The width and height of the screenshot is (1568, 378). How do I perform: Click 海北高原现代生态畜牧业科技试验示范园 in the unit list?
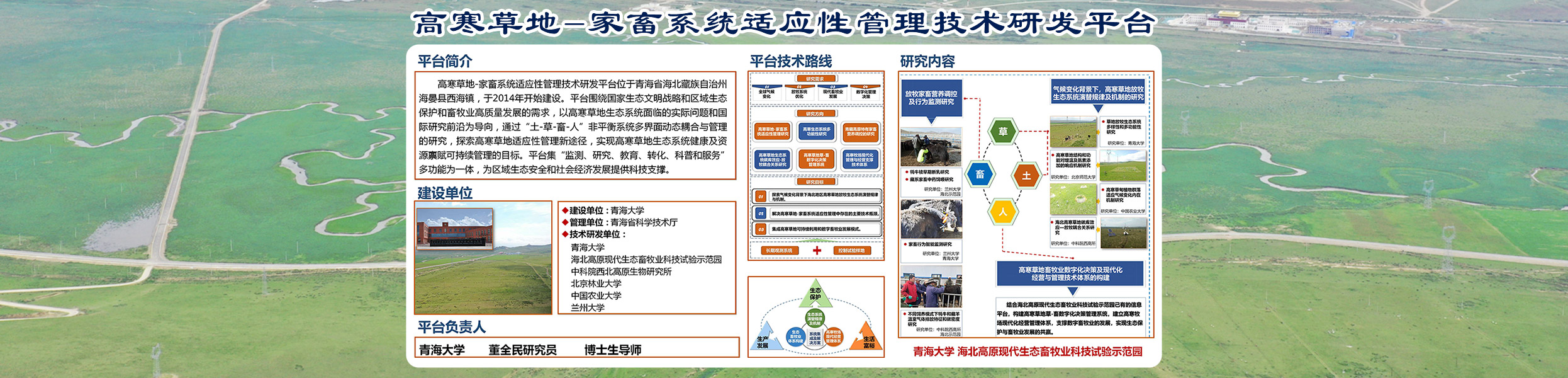pyautogui.click(x=646, y=260)
